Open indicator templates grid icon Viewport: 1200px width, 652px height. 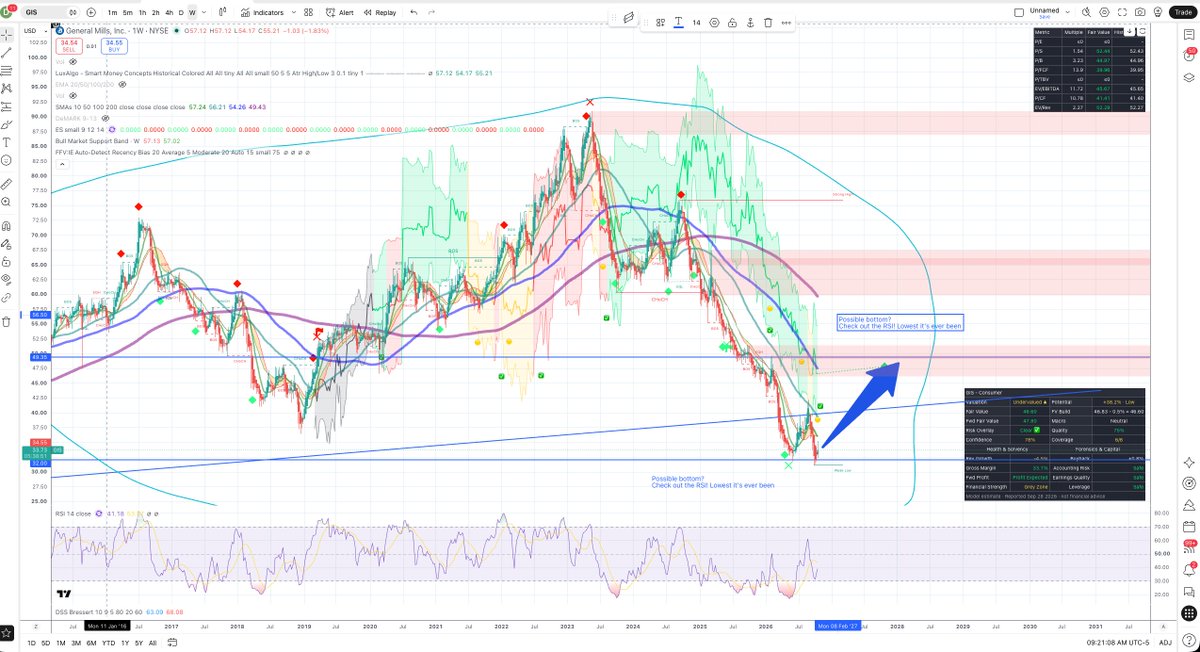pyautogui.click(x=308, y=12)
